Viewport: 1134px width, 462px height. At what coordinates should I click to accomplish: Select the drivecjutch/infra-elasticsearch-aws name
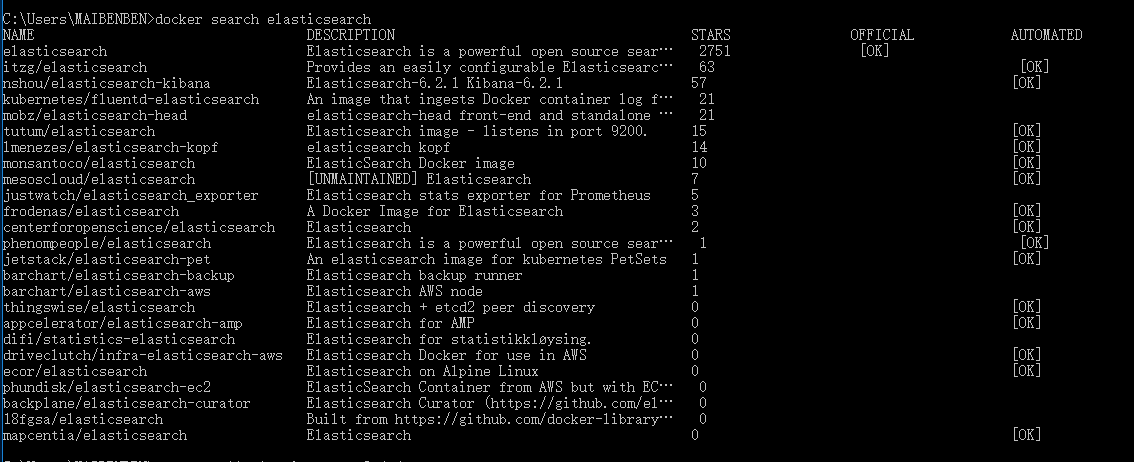pyautogui.click(x=142, y=355)
